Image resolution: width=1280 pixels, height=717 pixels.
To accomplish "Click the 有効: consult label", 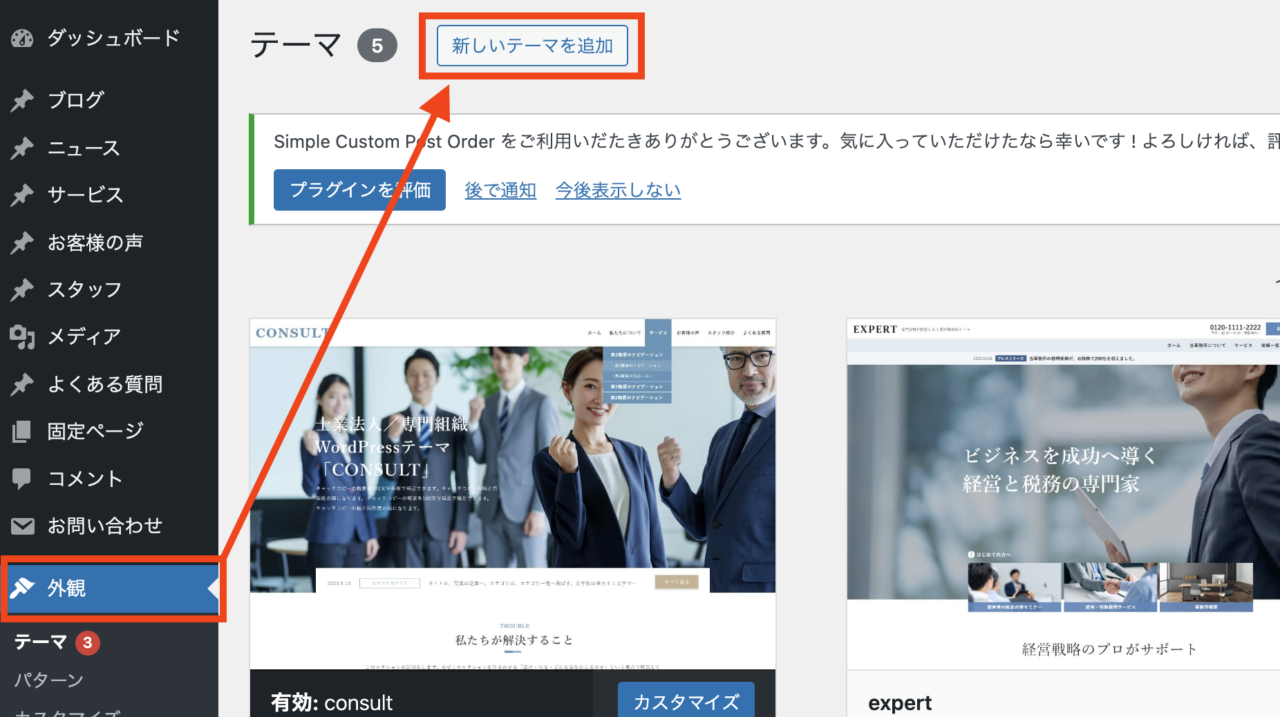I will (332, 703).
